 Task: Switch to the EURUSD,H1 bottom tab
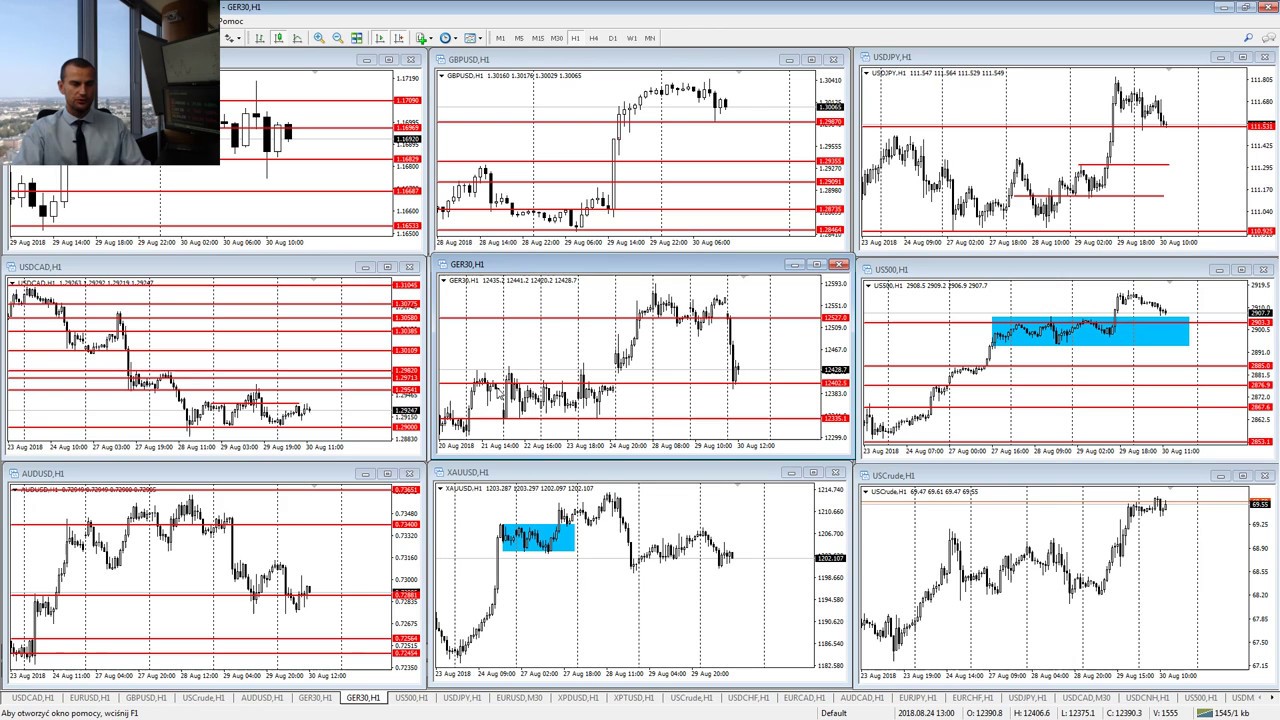(x=89, y=697)
